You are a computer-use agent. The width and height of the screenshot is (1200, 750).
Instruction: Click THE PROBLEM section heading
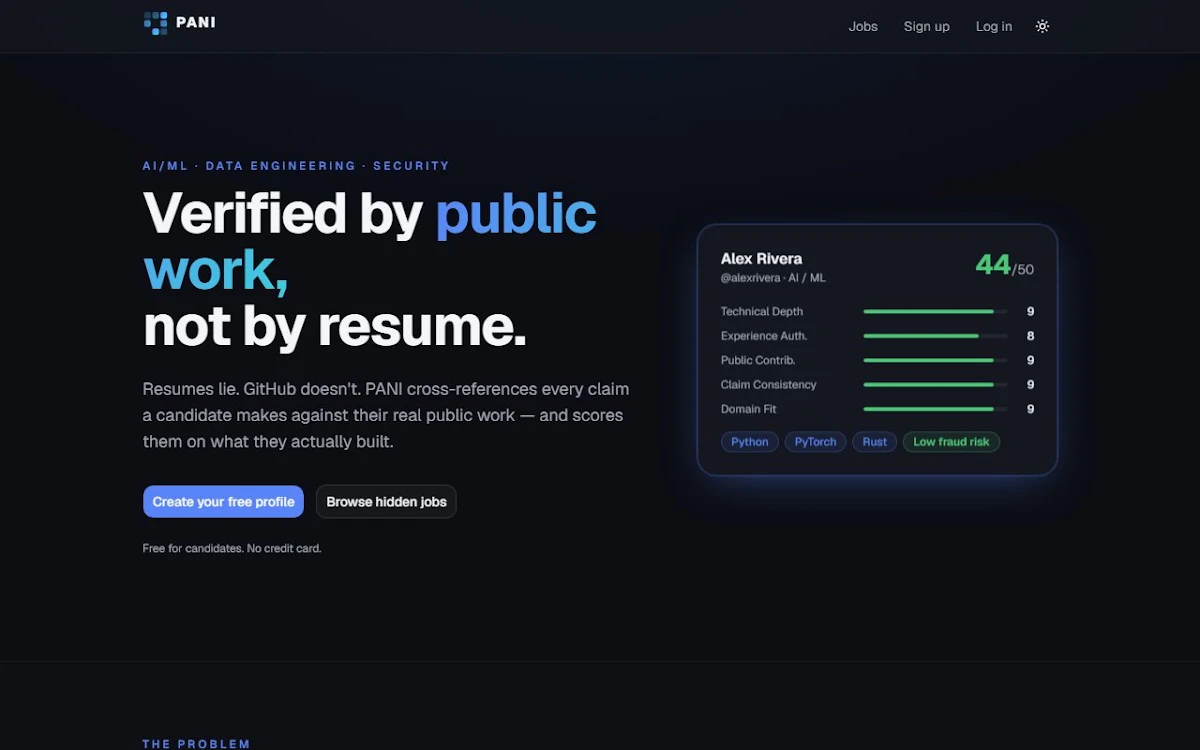[x=196, y=744]
